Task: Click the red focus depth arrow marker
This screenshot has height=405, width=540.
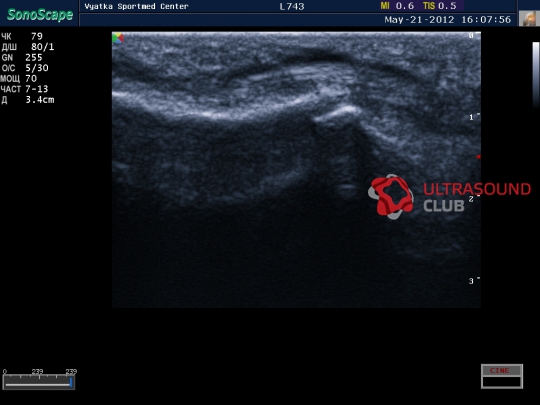Action: [x=478, y=157]
